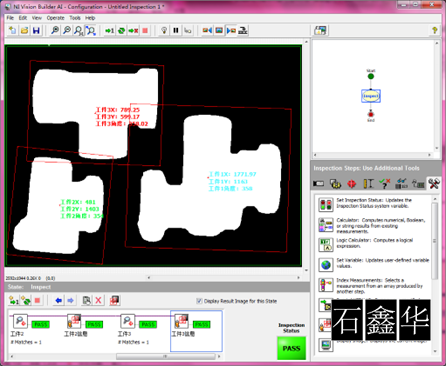Screen dimensions: 446x366
Task: Click the red X delete step icon
Action: 98,300
